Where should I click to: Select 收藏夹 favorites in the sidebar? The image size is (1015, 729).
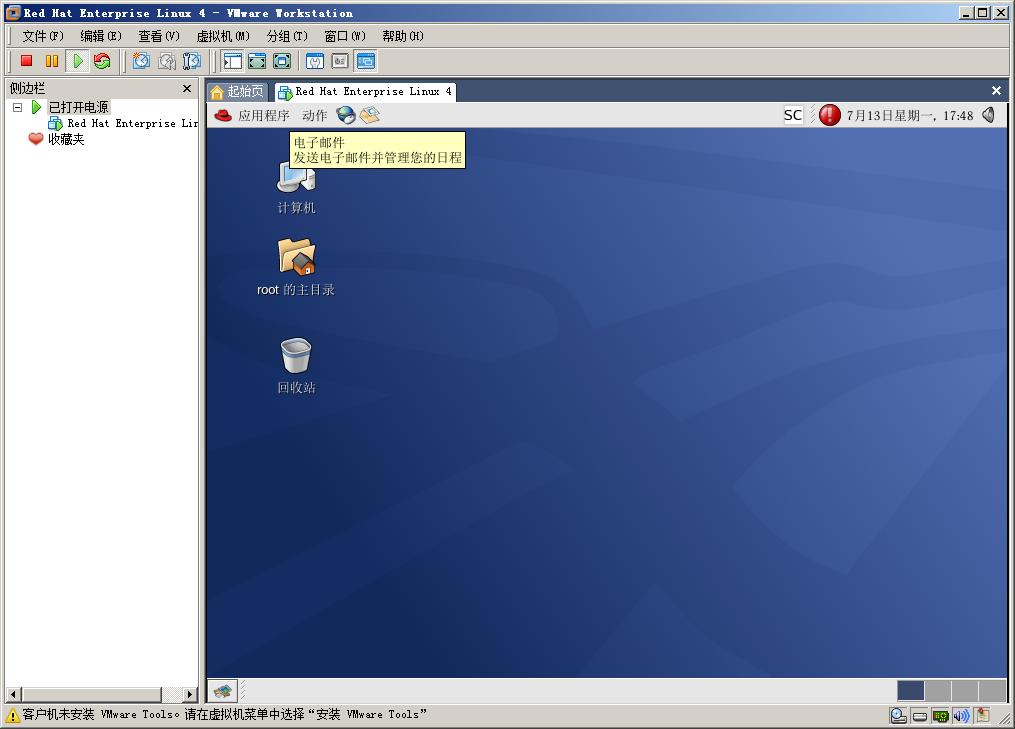pos(66,139)
